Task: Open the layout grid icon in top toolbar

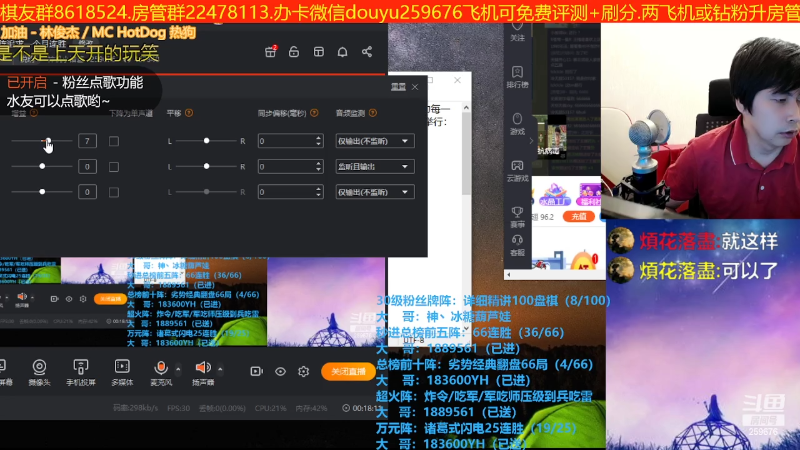Action: 318,52
